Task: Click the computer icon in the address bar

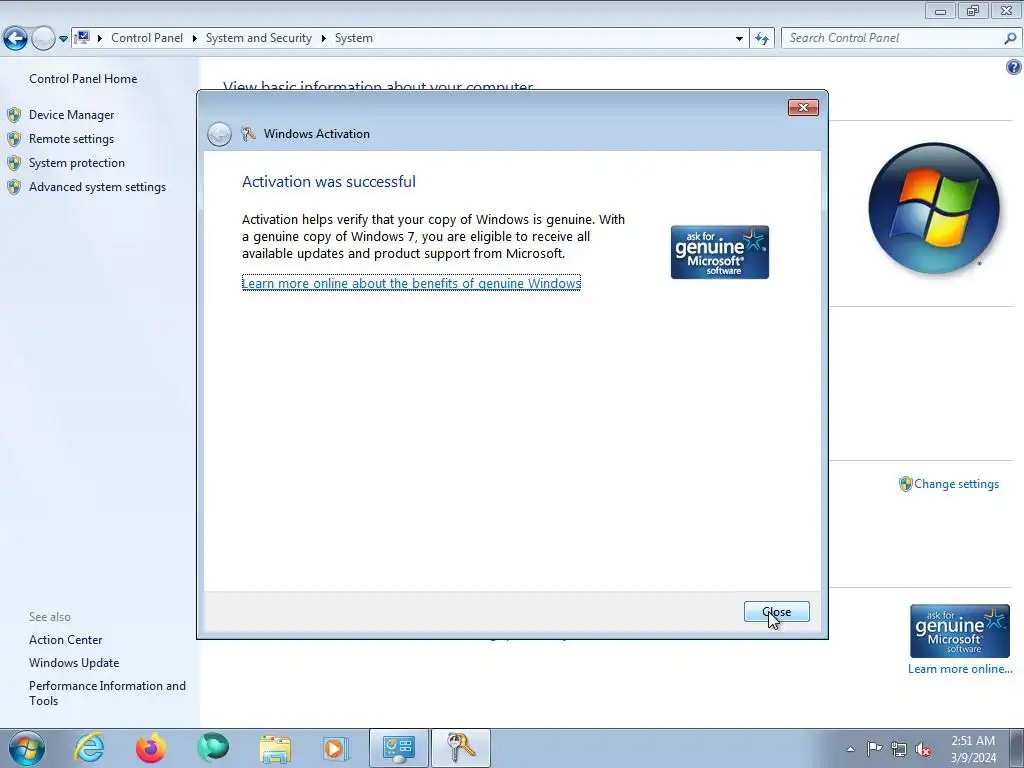Action: pos(82,38)
